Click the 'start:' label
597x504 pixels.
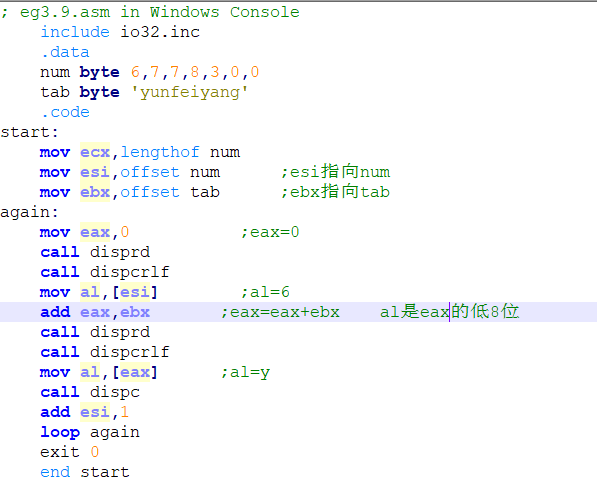29,132
